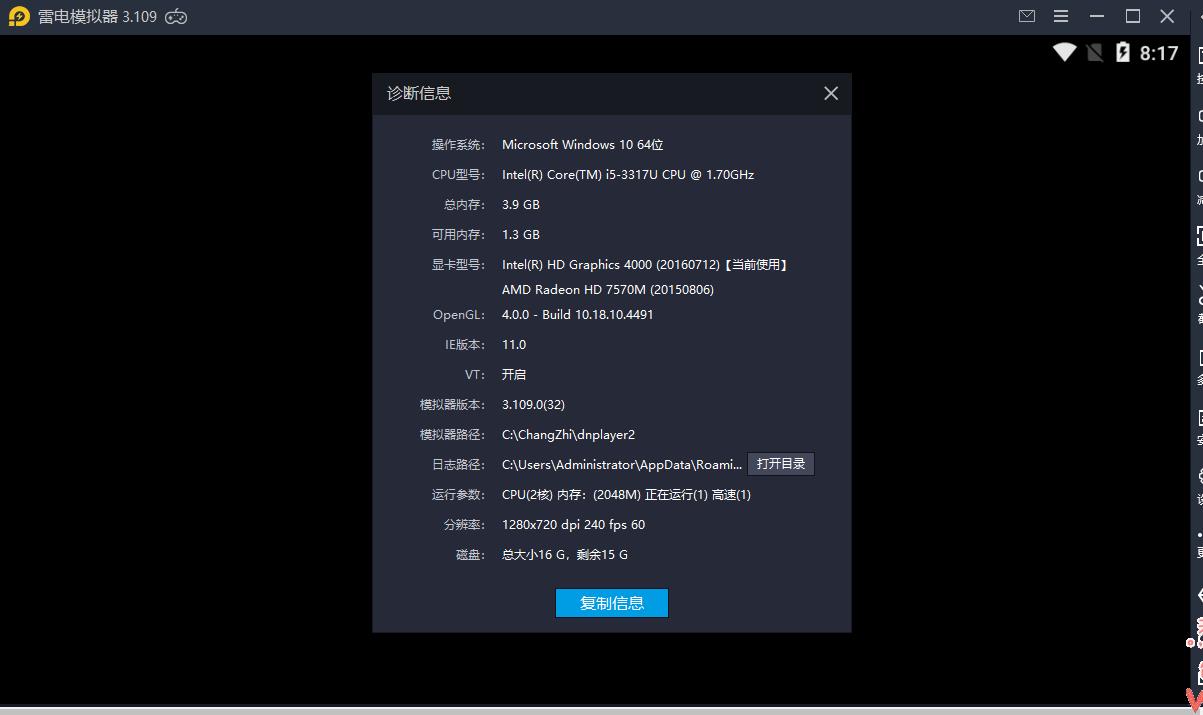Click the fullscreen (全屏) sidebar icon
Image resolution: width=1203 pixels, height=715 pixels.
(x=1199, y=237)
